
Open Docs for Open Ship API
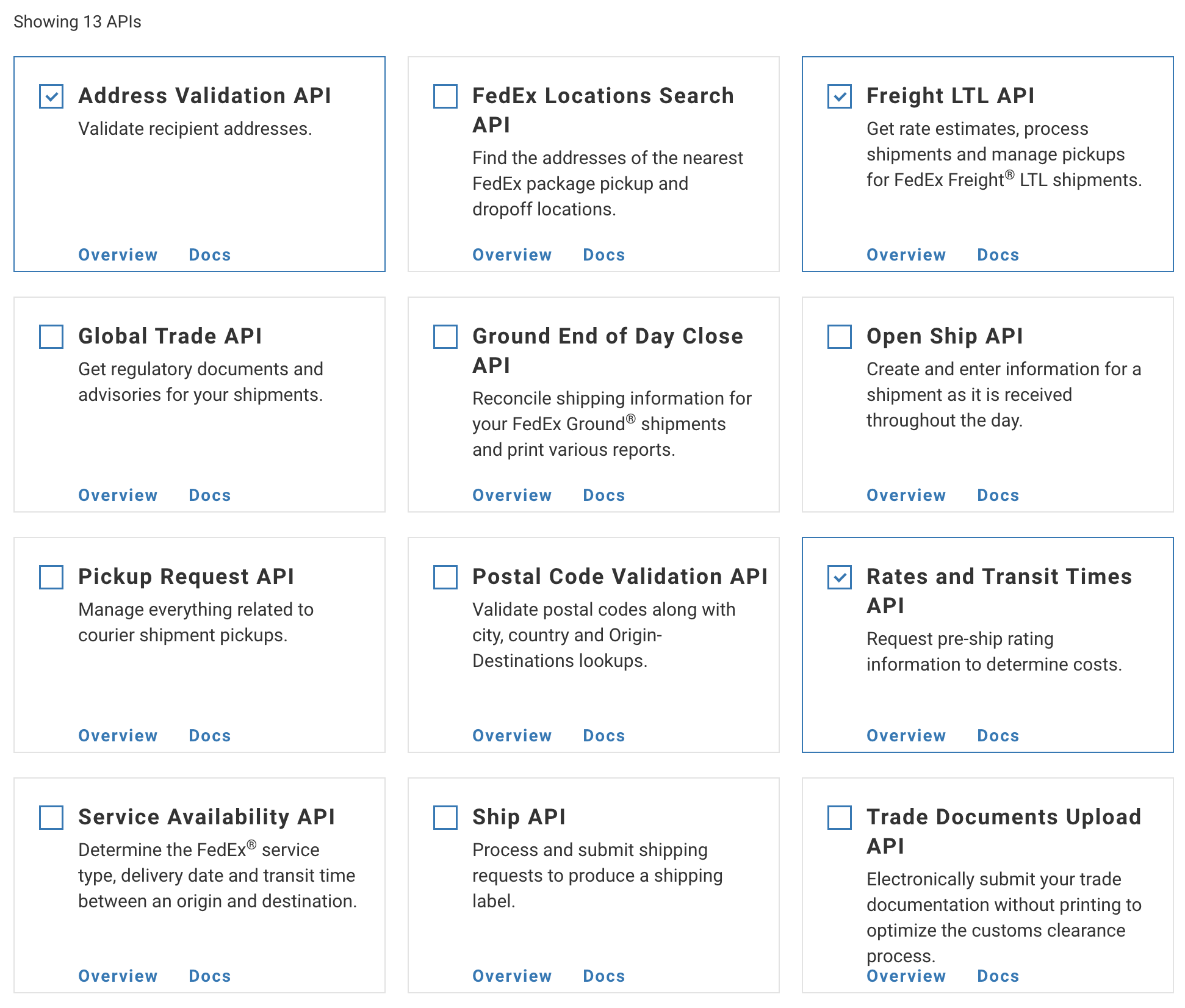tap(998, 495)
